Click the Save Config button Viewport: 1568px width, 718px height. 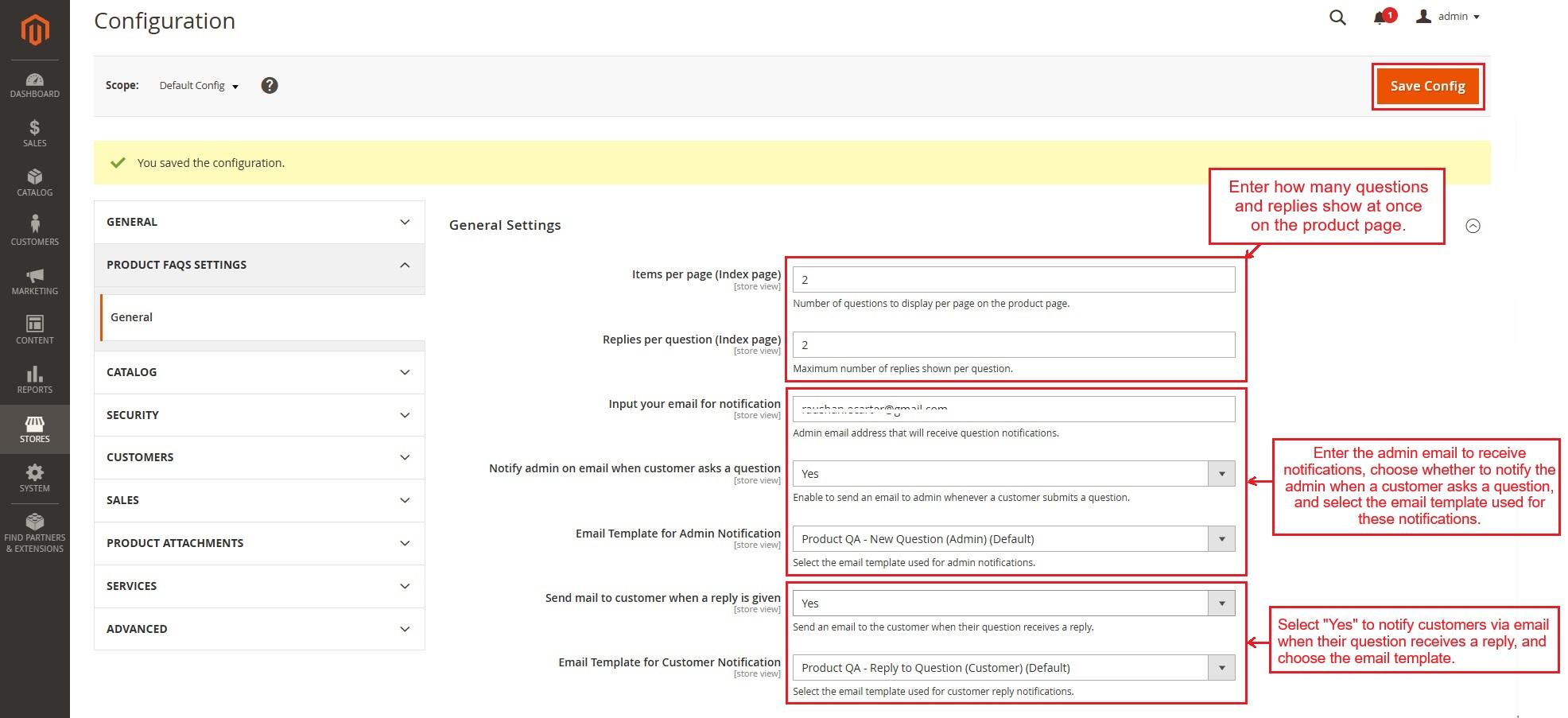pos(1427,87)
